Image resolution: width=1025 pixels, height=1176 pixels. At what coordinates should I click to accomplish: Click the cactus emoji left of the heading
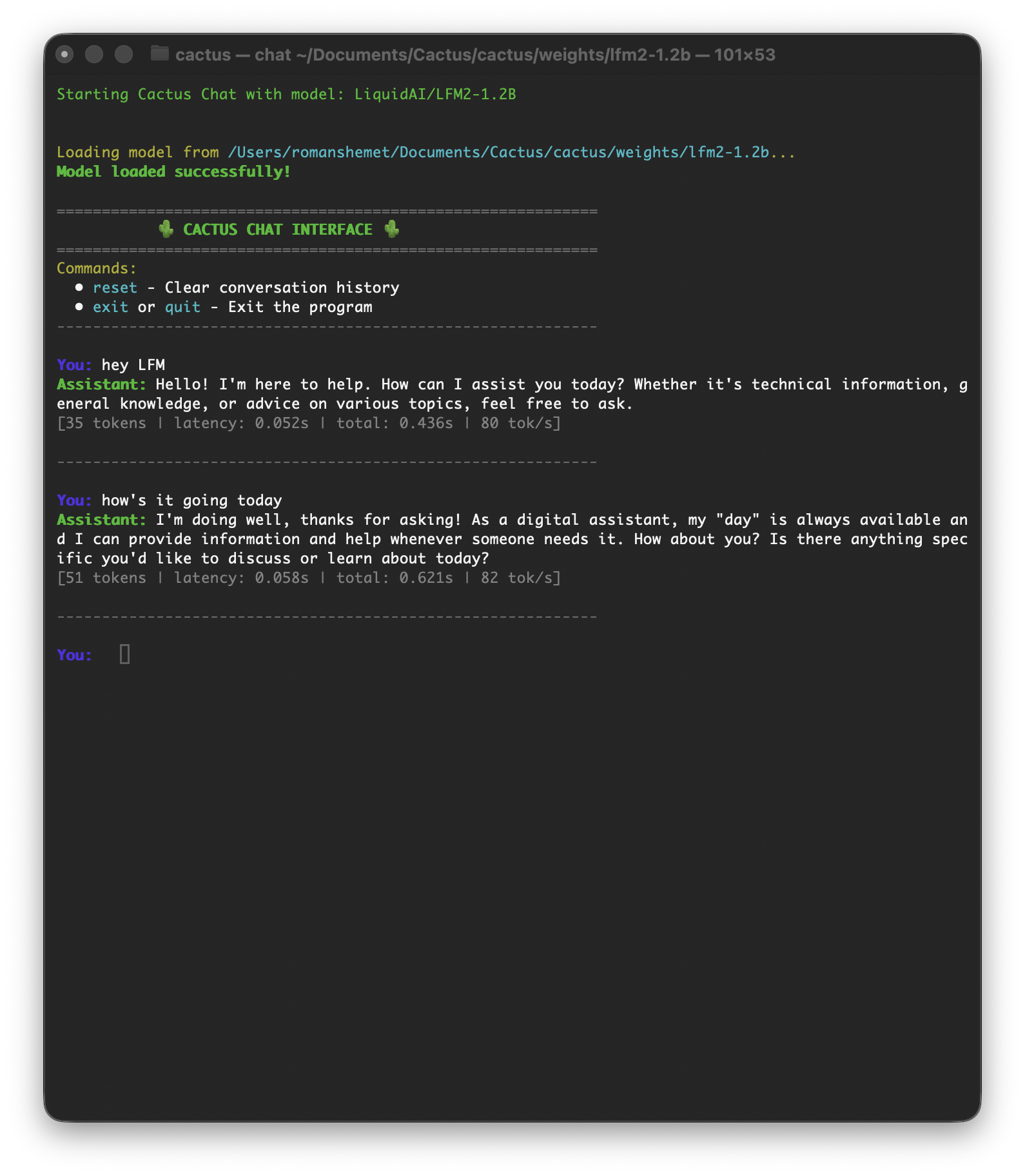pyautogui.click(x=166, y=230)
